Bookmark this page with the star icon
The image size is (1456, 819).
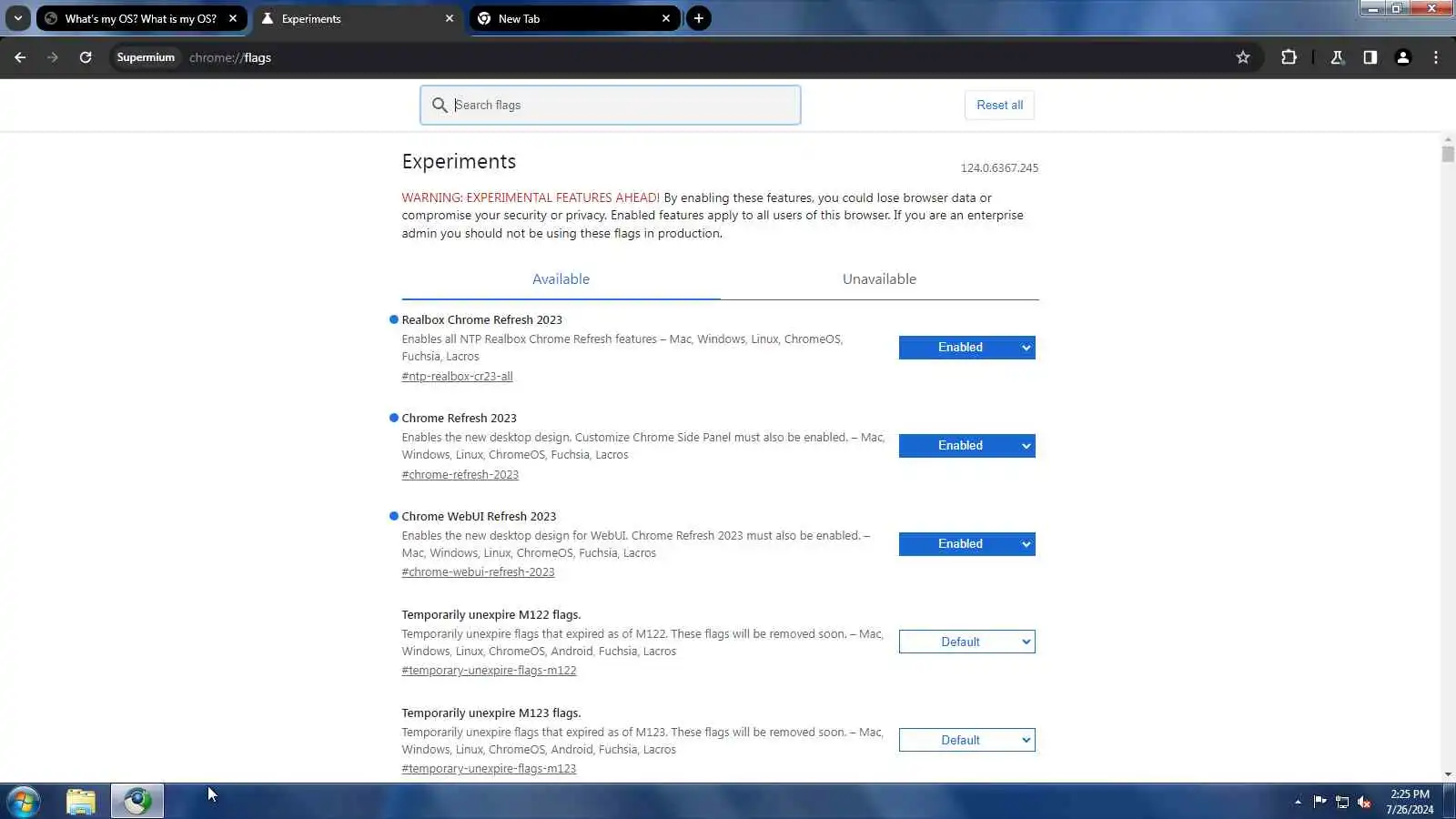[x=1243, y=57]
